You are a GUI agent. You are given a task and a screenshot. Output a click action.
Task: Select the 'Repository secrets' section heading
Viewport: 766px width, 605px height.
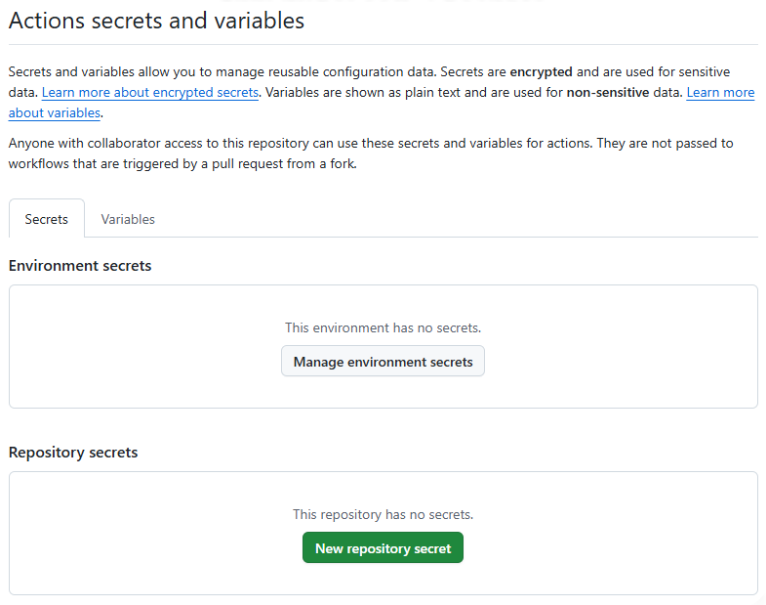pyautogui.click(x=73, y=452)
